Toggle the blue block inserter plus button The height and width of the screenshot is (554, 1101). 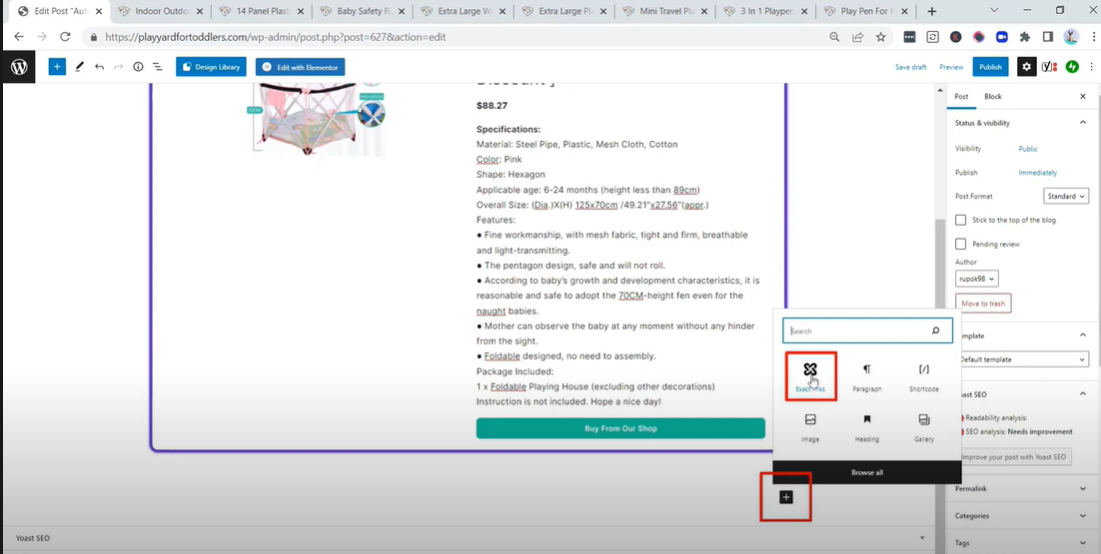point(57,67)
